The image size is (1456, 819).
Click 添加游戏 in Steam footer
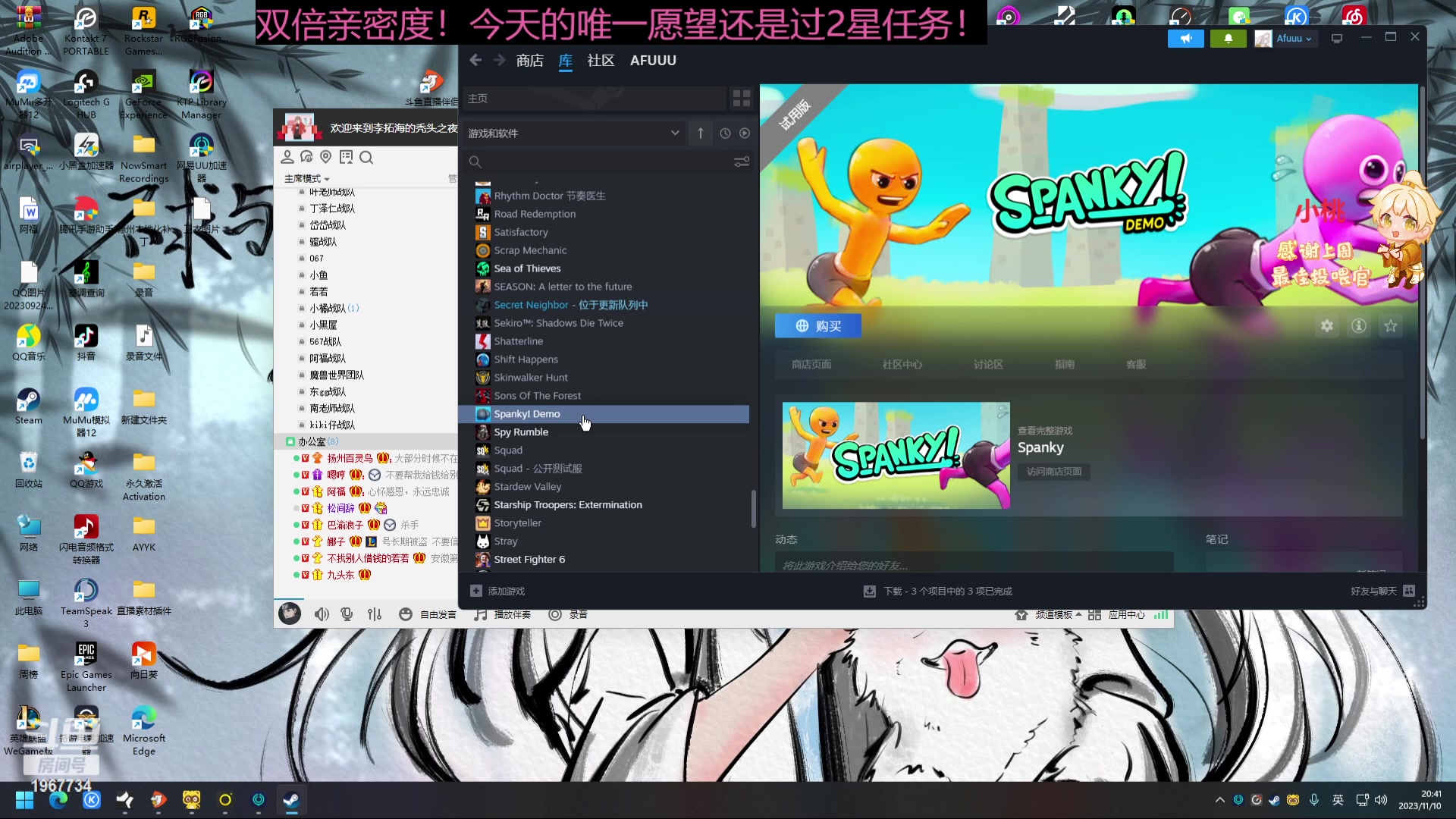coord(506,591)
